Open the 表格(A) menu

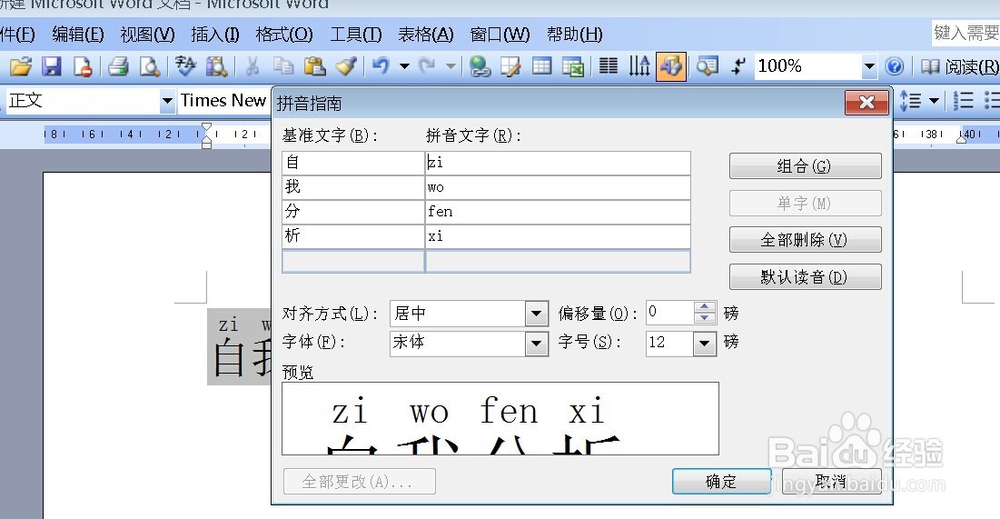425,34
